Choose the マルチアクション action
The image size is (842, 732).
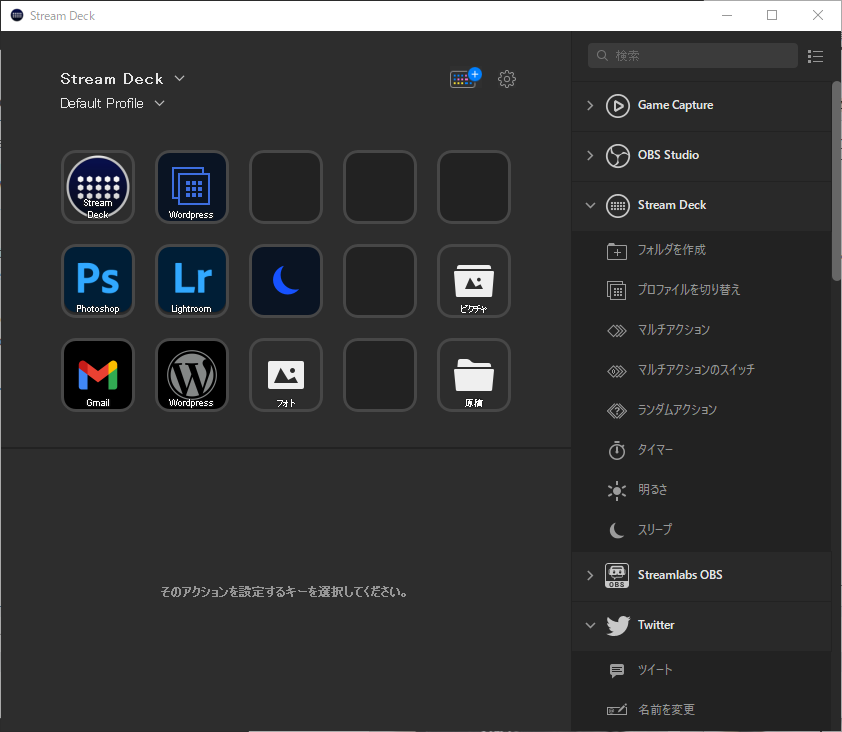tap(701, 330)
